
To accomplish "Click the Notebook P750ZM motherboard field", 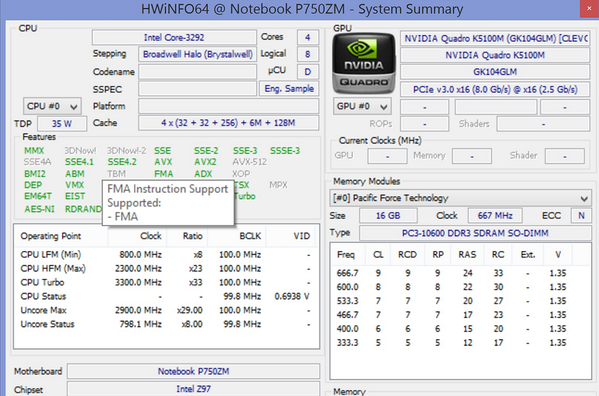I will [193, 371].
